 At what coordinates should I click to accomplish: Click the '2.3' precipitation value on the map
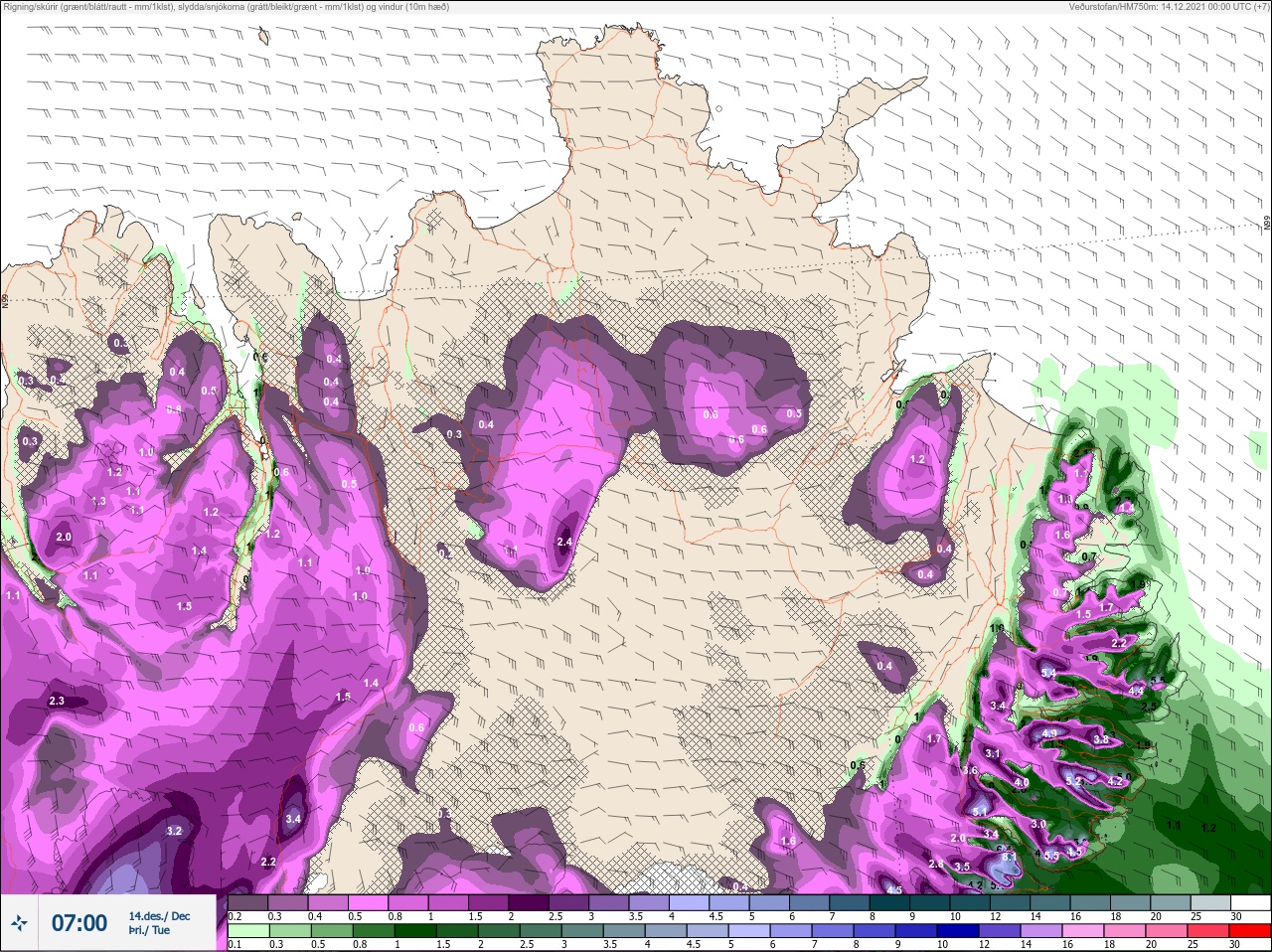[x=57, y=701]
